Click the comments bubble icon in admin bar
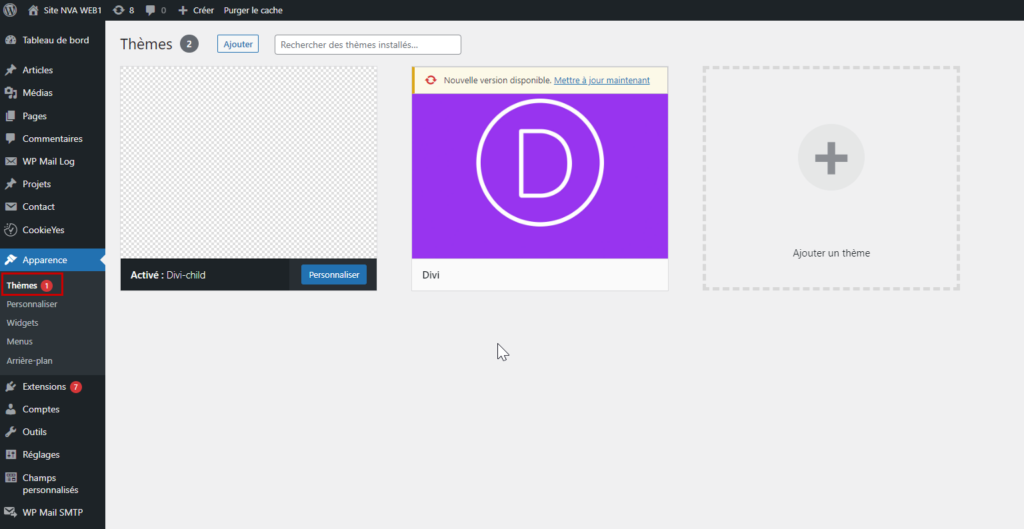Viewport: 1024px width, 529px height. (x=151, y=10)
